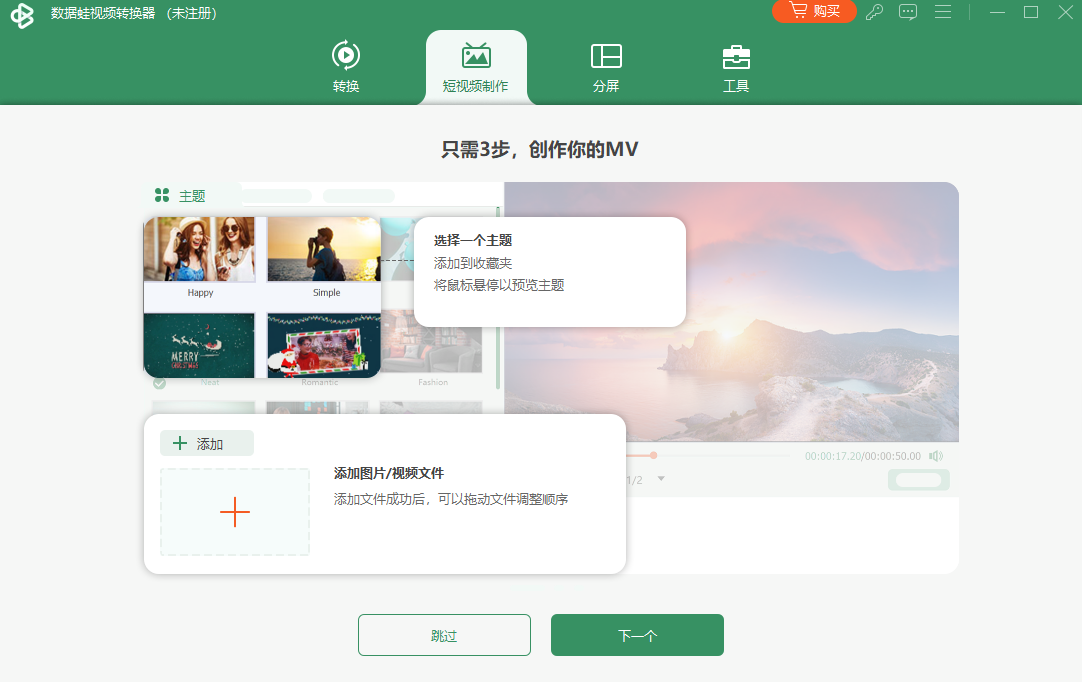Screen dimensions: 1082x682
Task: Open the 转换 (Convert) tab
Action: pyautogui.click(x=346, y=67)
